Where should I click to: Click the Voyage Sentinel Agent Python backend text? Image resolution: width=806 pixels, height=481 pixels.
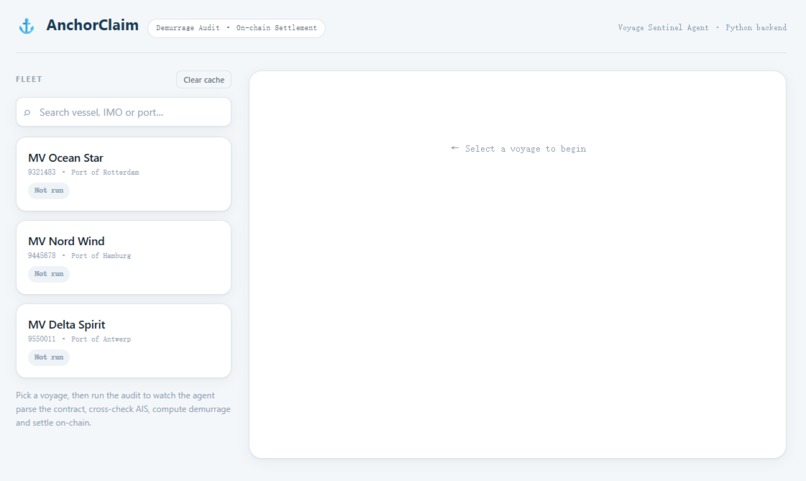(x=702, y=28)
